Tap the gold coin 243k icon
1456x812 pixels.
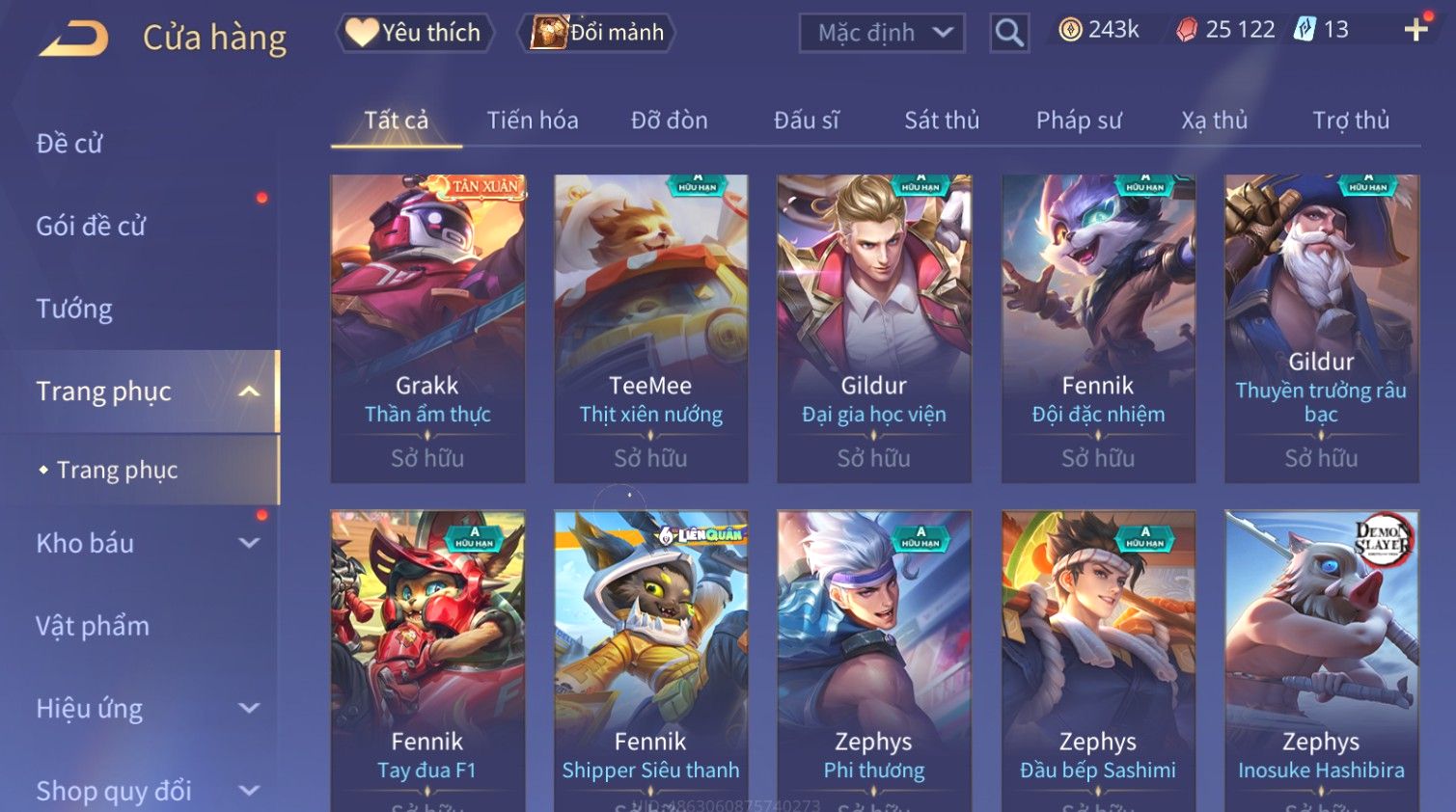pos(1070,30)
